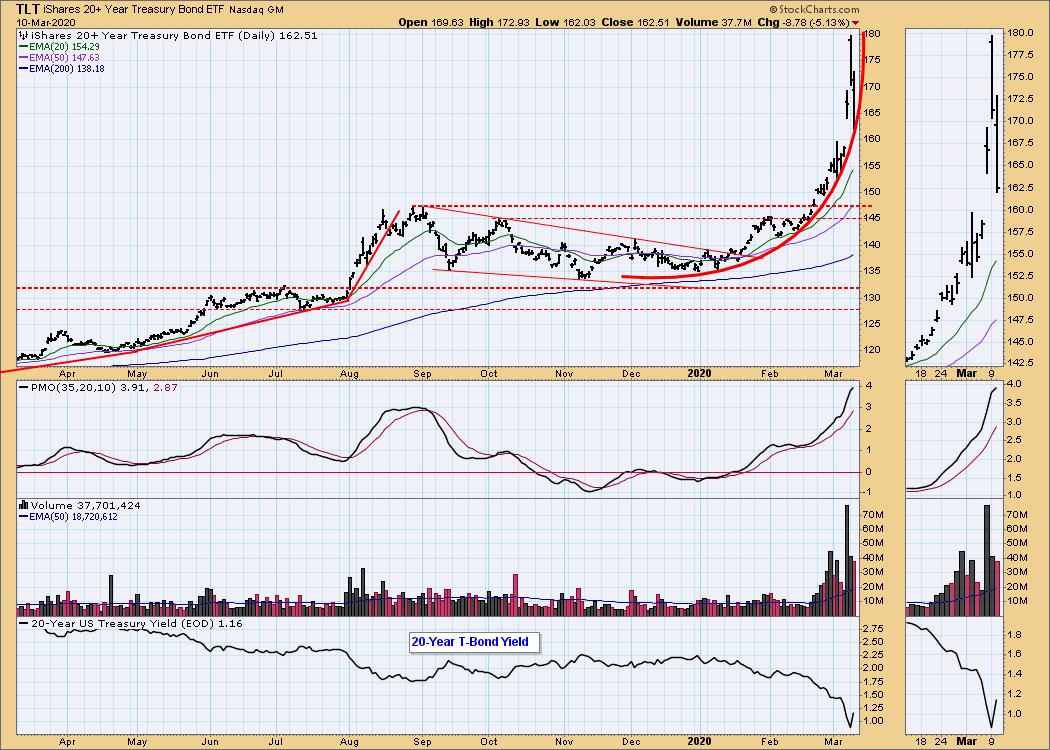This screenshot has width=1050, height=750.
Task: Click the Chg -8.78 (-5.13%) value
Action: click(803, 23)
